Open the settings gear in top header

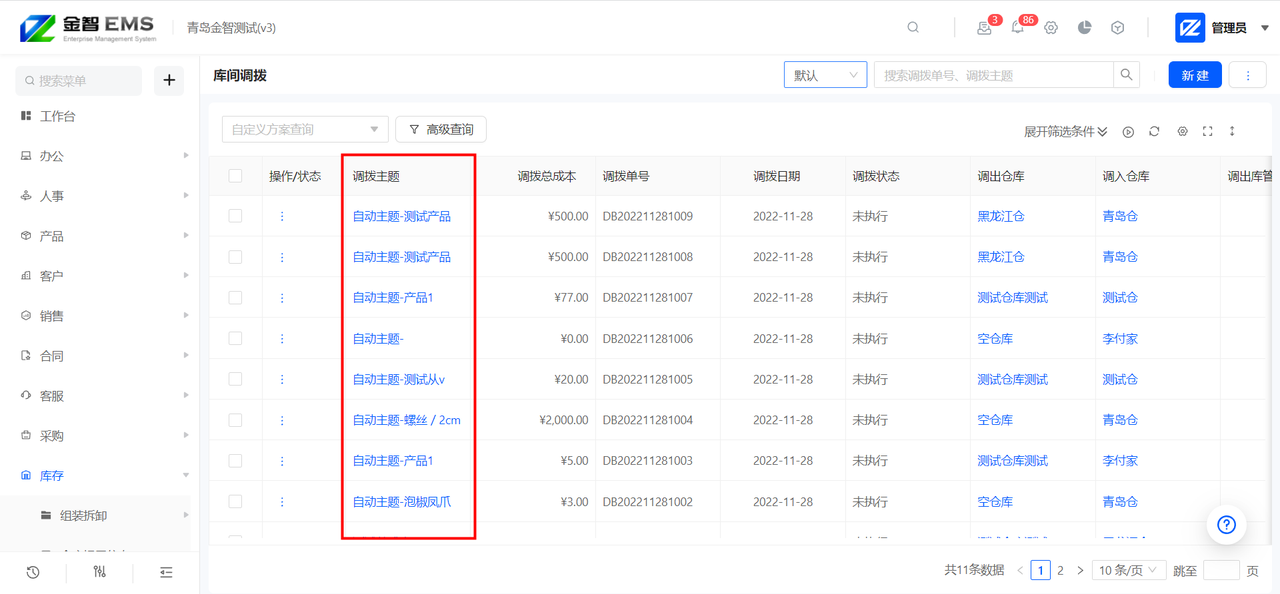pos(1051,28)
